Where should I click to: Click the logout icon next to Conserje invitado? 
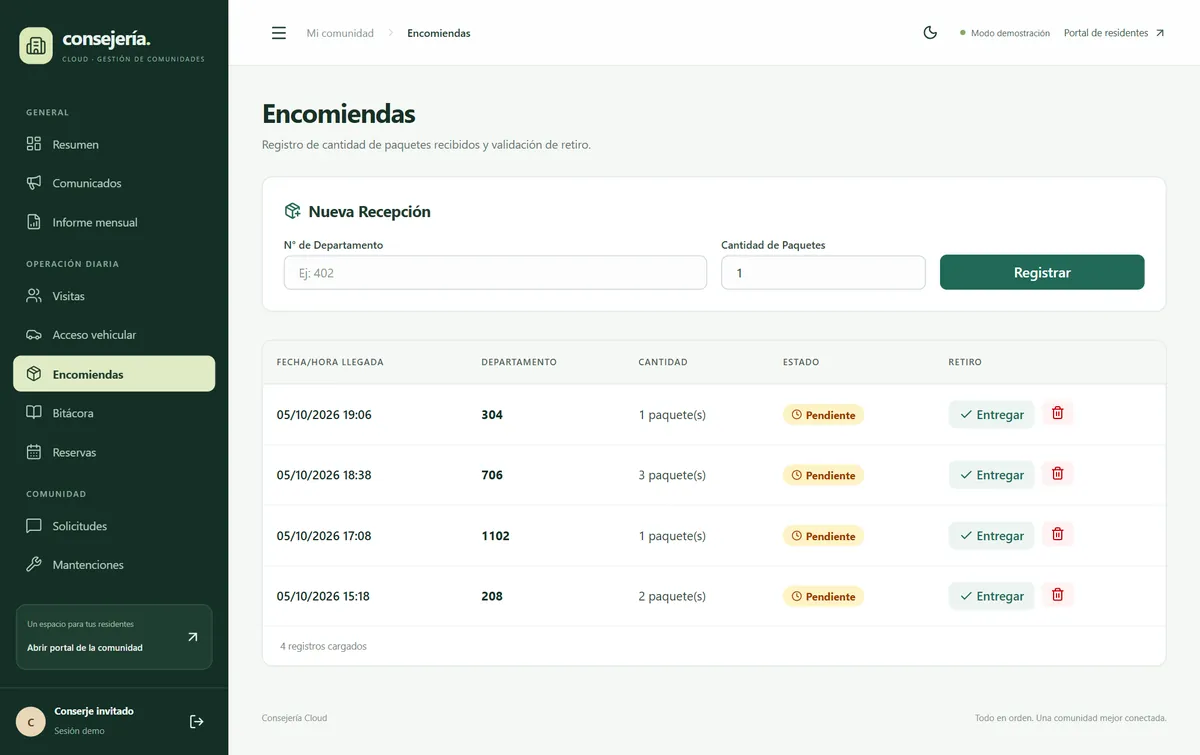[197, 721]
